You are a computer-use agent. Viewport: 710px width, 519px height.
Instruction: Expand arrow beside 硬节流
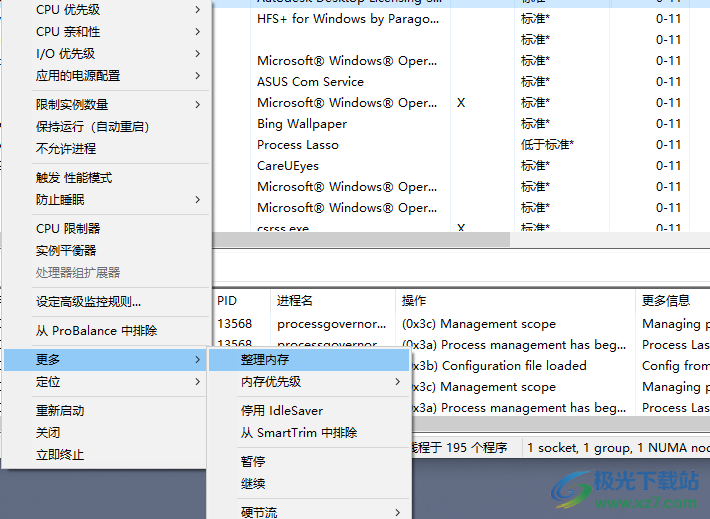coord(397,513)
